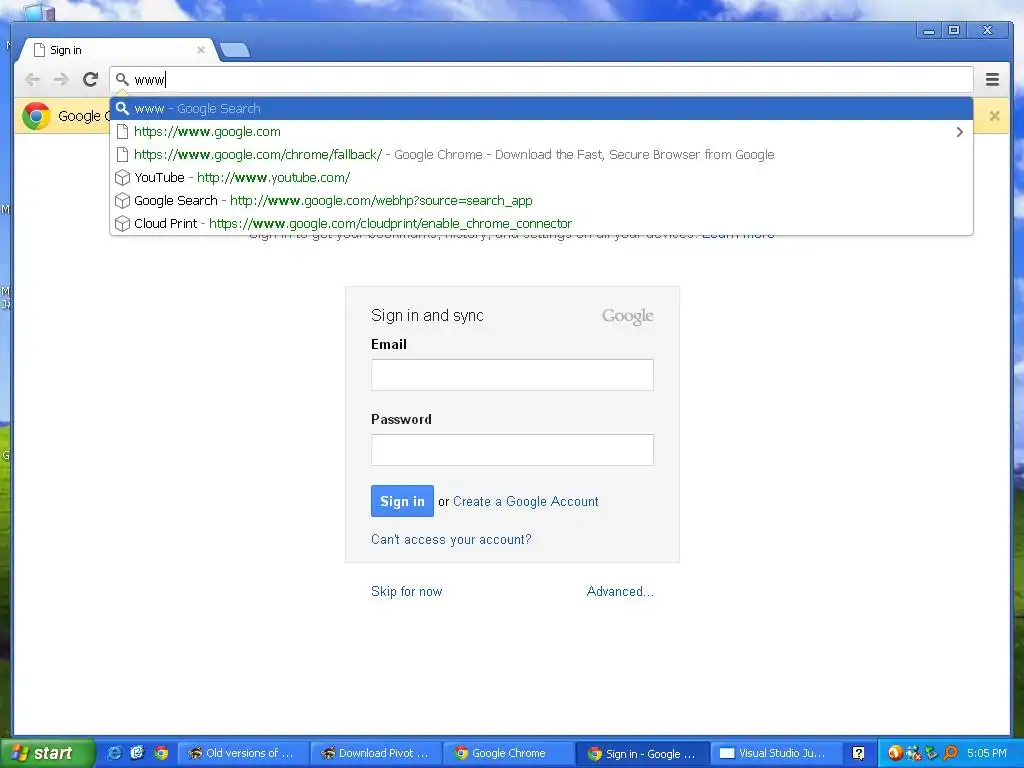Switch to 'Download Pivot...' taskbar window
1024x768 pixels.
click(376, 753)
